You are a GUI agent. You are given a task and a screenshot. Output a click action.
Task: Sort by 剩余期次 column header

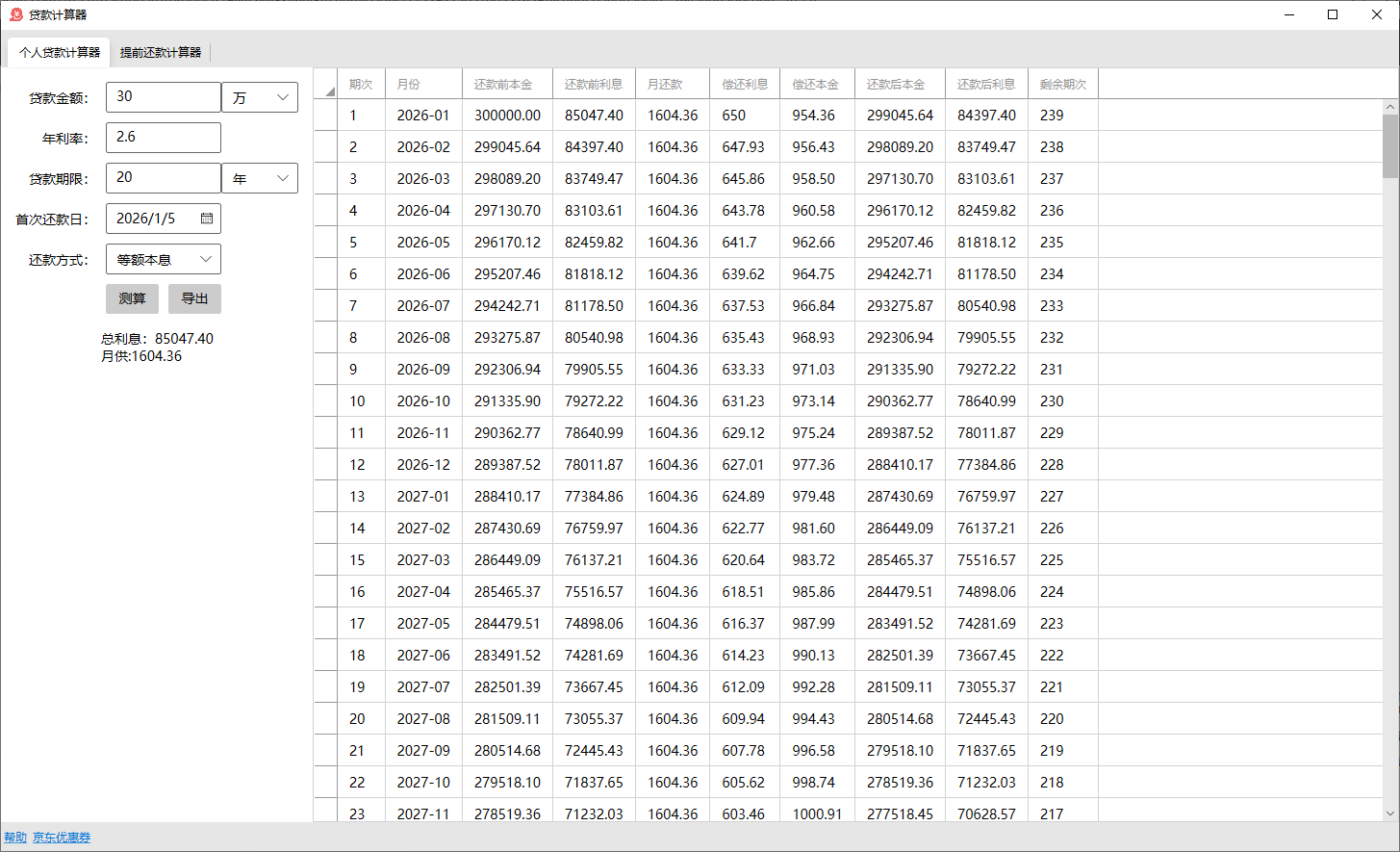click(x=1063, y=84)
